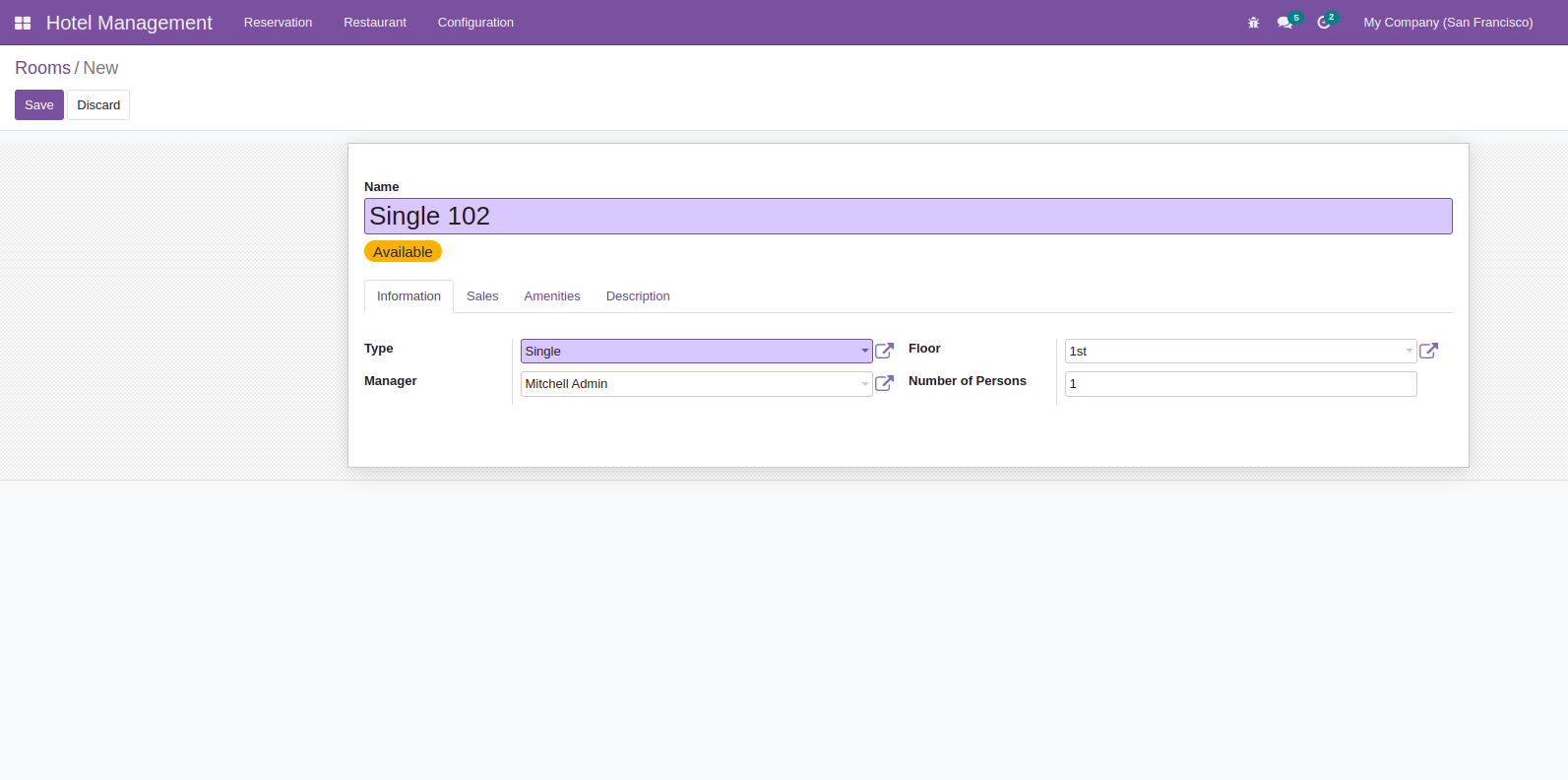Focus the Number of Persons field
1568x780 pixels.
[x=1240, y=384]
